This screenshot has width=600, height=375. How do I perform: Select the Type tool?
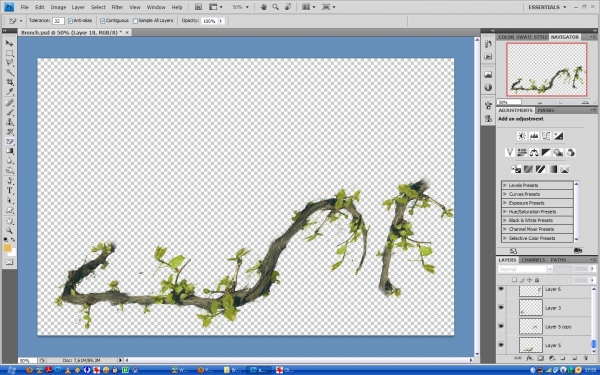point(10,191)
